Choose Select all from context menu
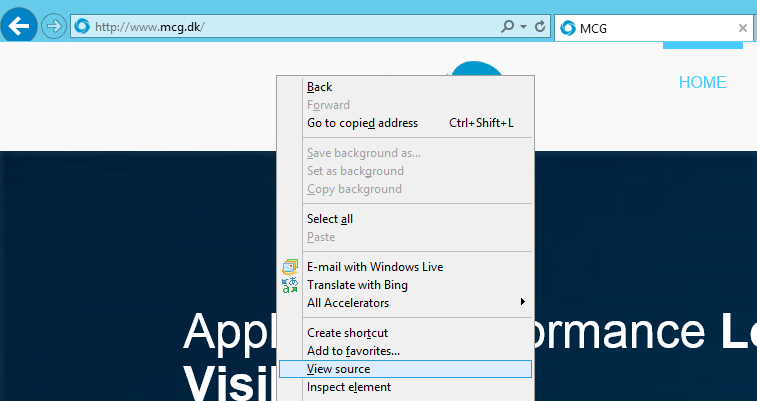The image size is (757, 401). [x=330, y=219]
